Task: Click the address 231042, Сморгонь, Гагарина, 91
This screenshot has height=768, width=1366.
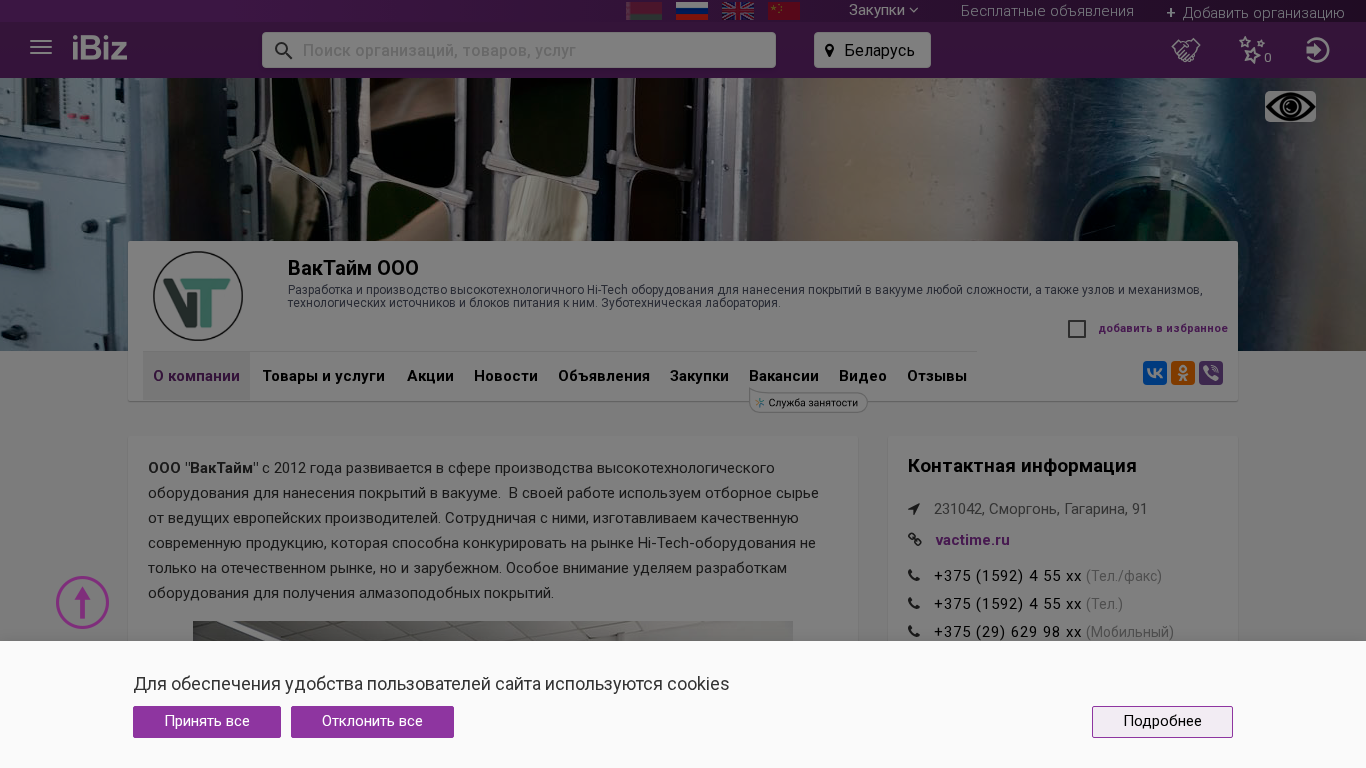Action: (1041, 509)
